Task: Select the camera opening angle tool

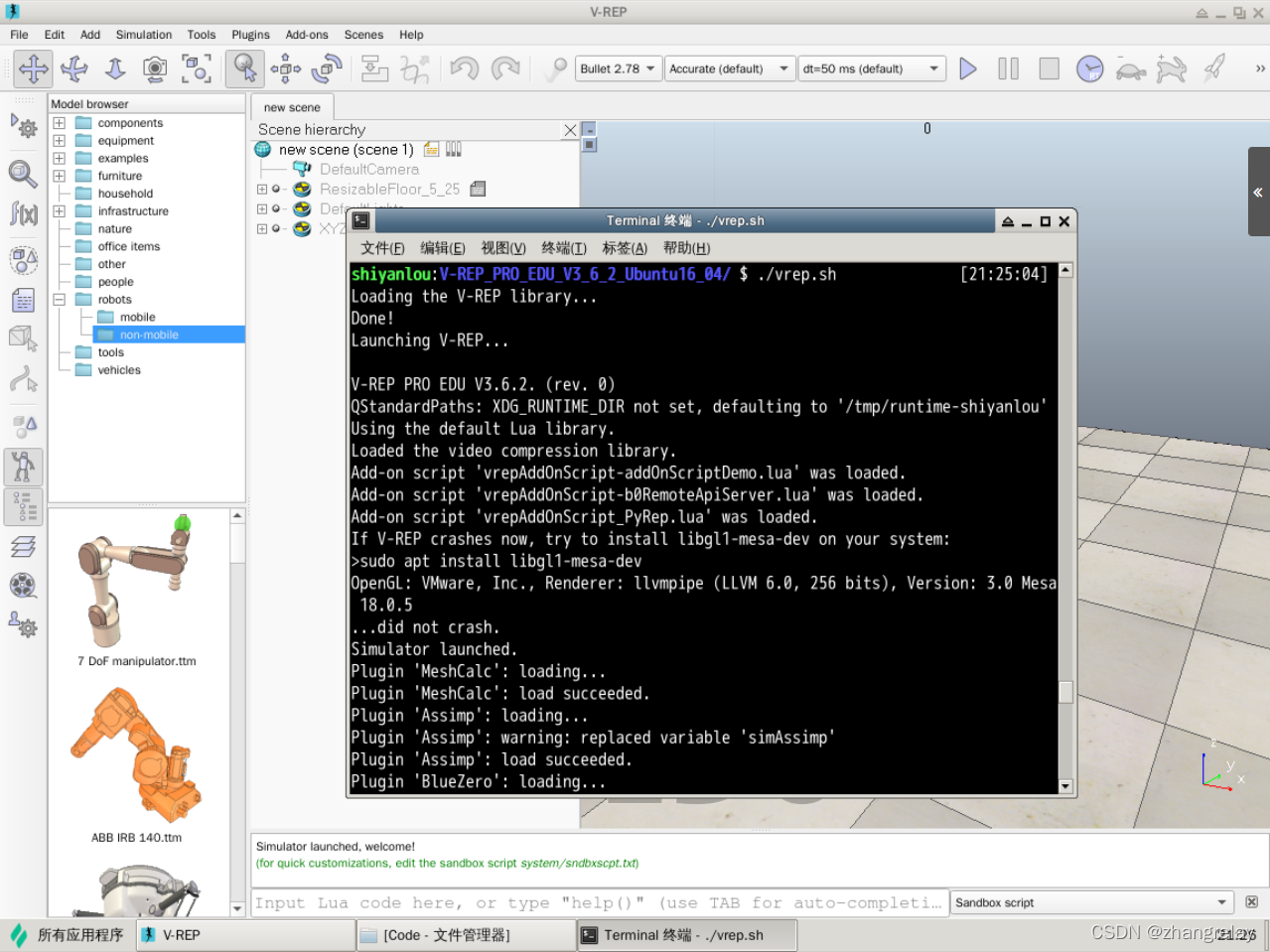Action: pos(155,68)
